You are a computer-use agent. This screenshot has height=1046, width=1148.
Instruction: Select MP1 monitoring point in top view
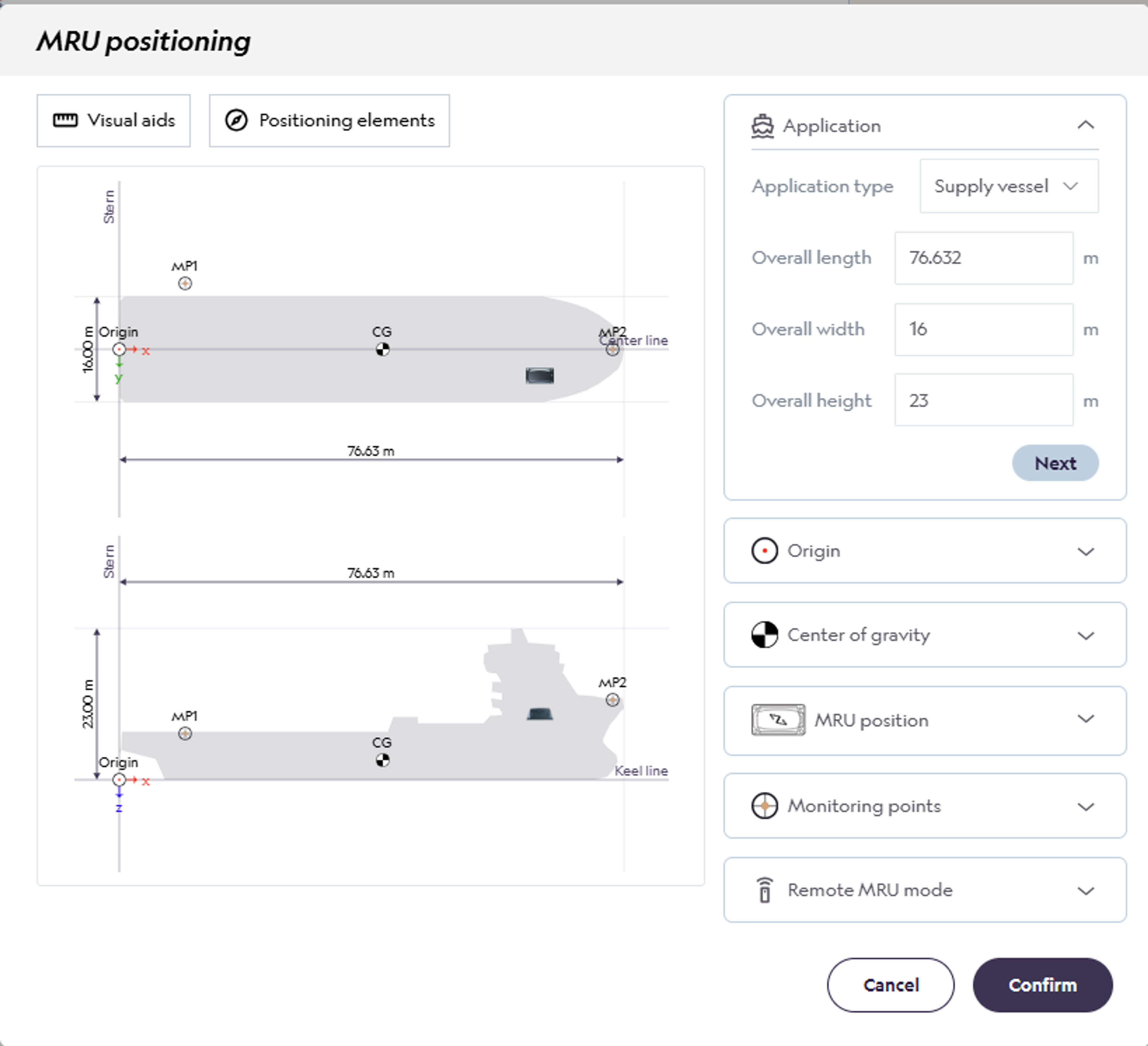[x=185, y=283]
